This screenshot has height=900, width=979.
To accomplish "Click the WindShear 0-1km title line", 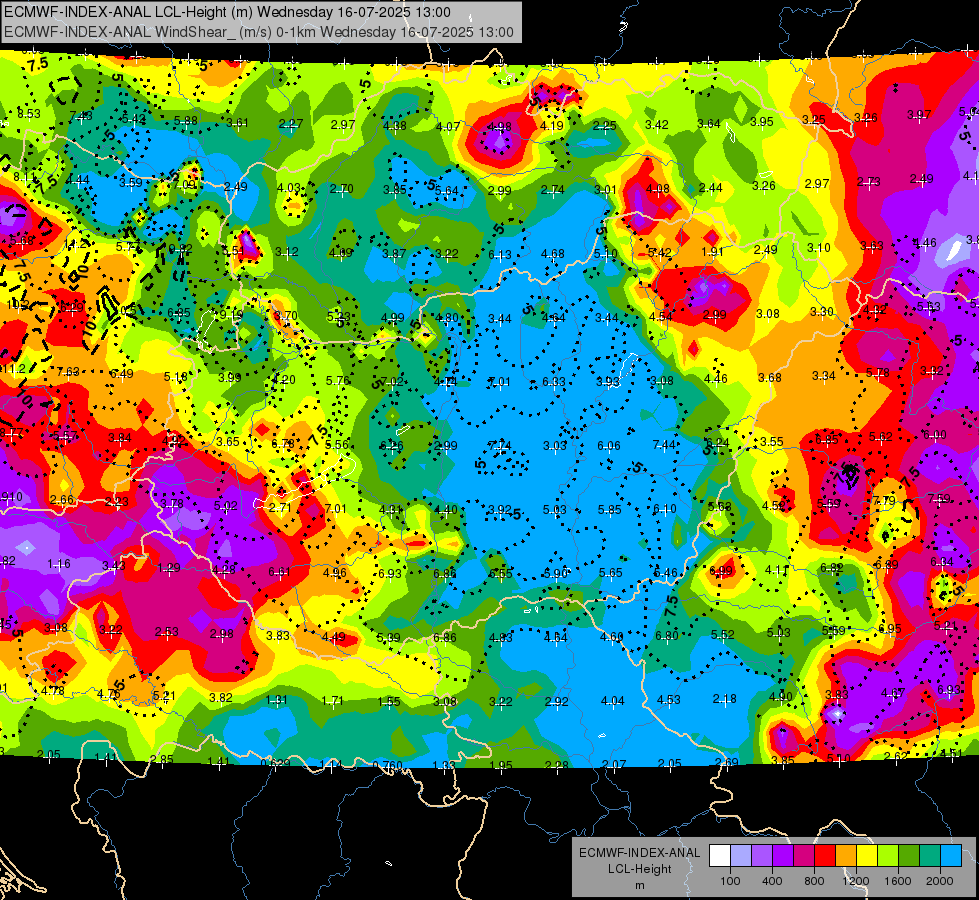I will point(258,32).
